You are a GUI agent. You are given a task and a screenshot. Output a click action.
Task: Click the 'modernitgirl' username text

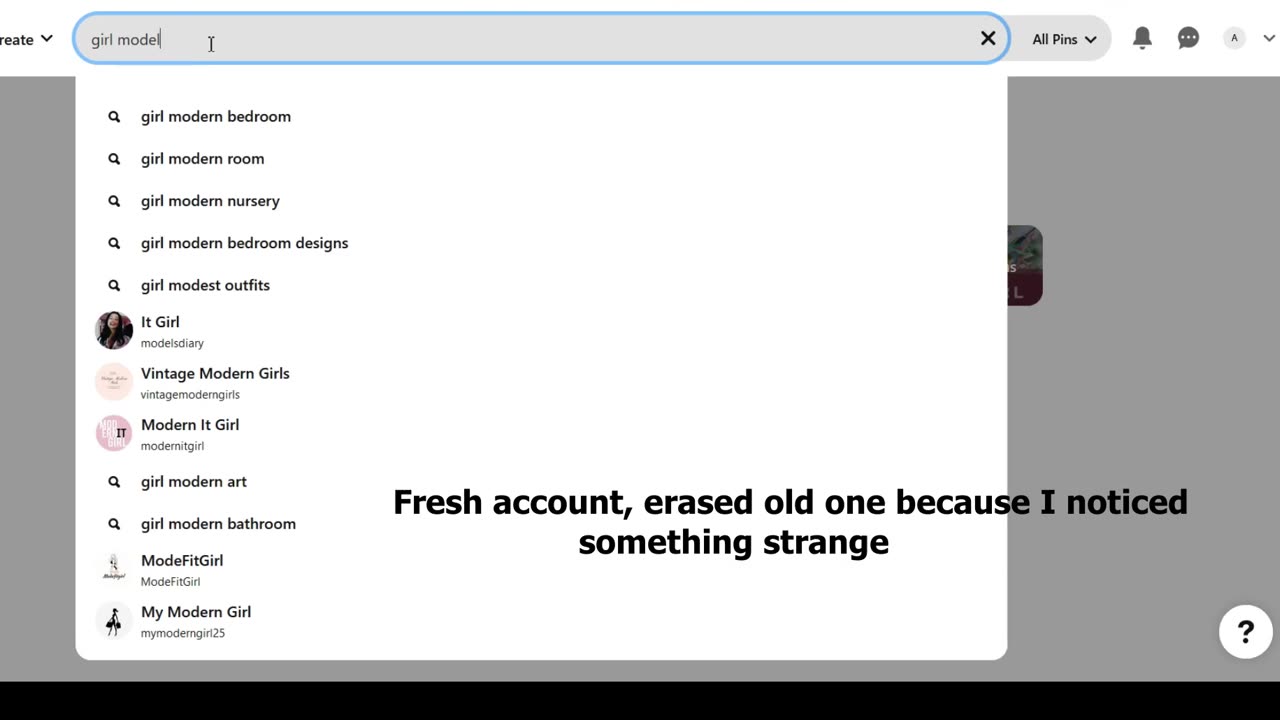click(172, 446)
